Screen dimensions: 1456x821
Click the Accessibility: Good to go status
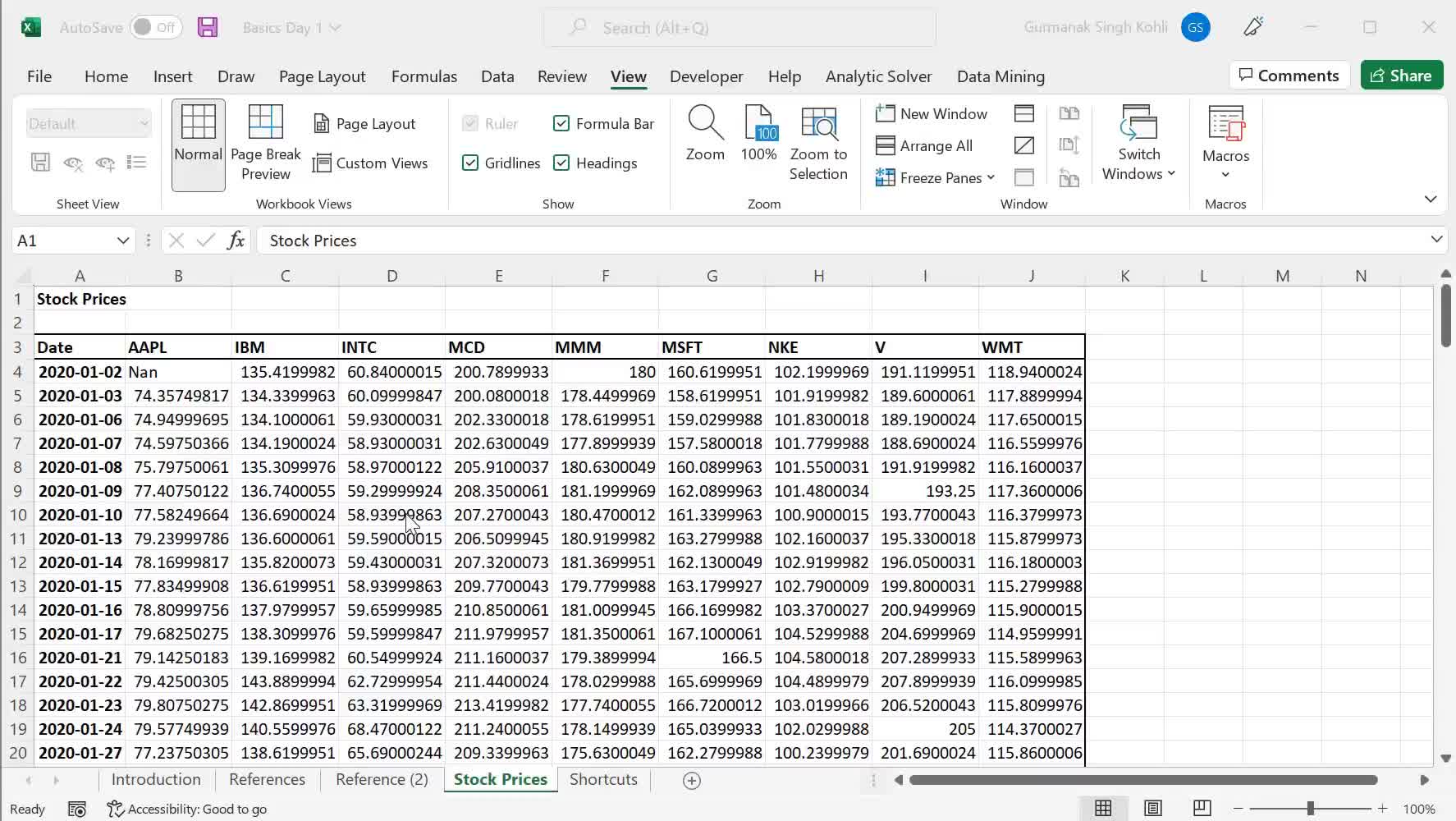187,809
